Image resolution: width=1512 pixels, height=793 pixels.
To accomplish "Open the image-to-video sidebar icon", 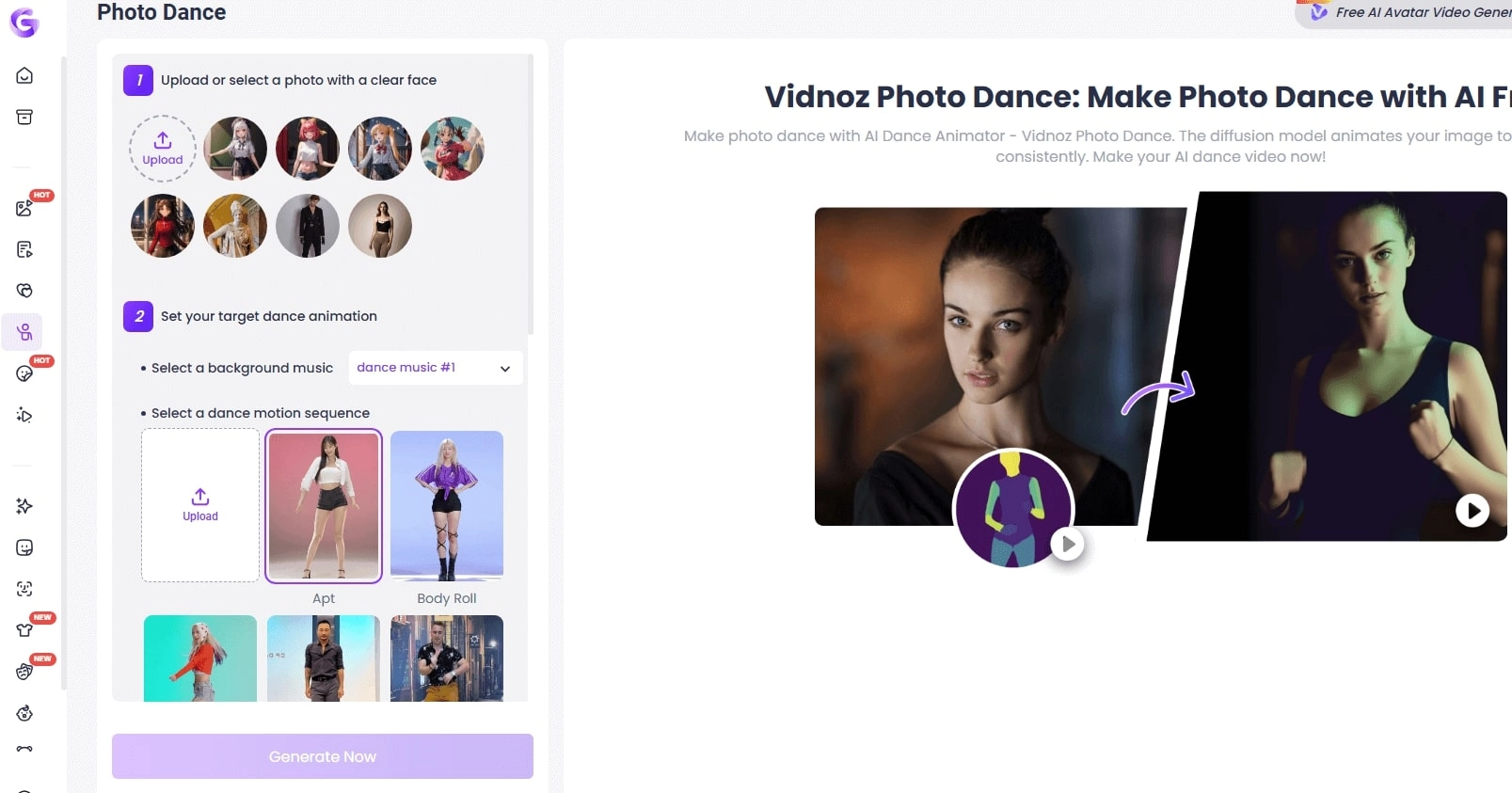I will (x=24, y=208).
